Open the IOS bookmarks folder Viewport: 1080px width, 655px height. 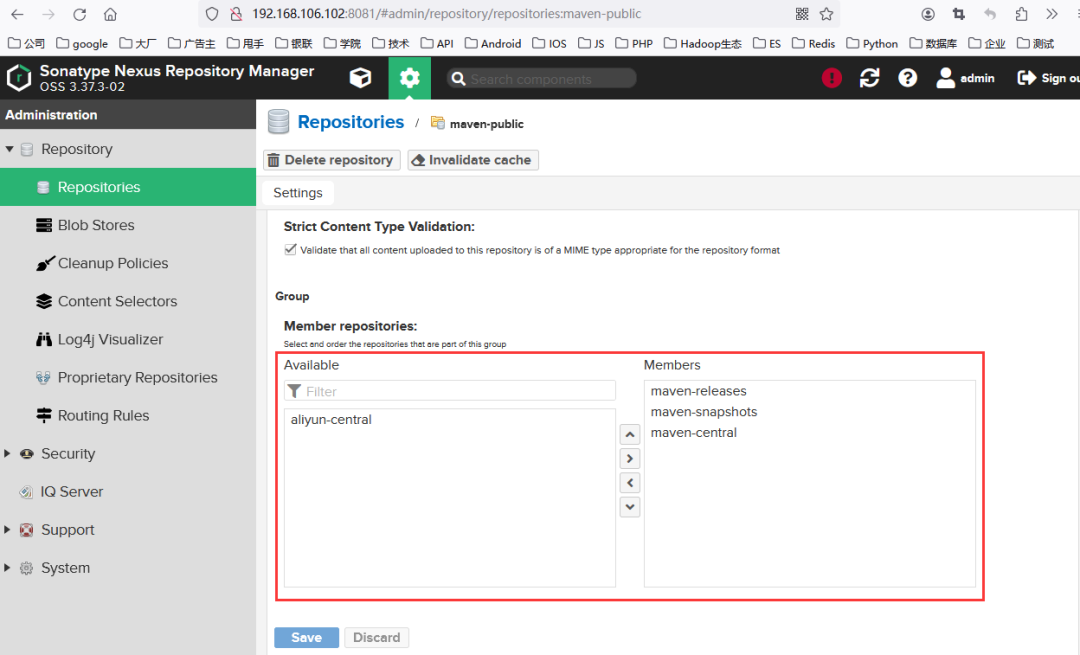[x=549, y=43]
